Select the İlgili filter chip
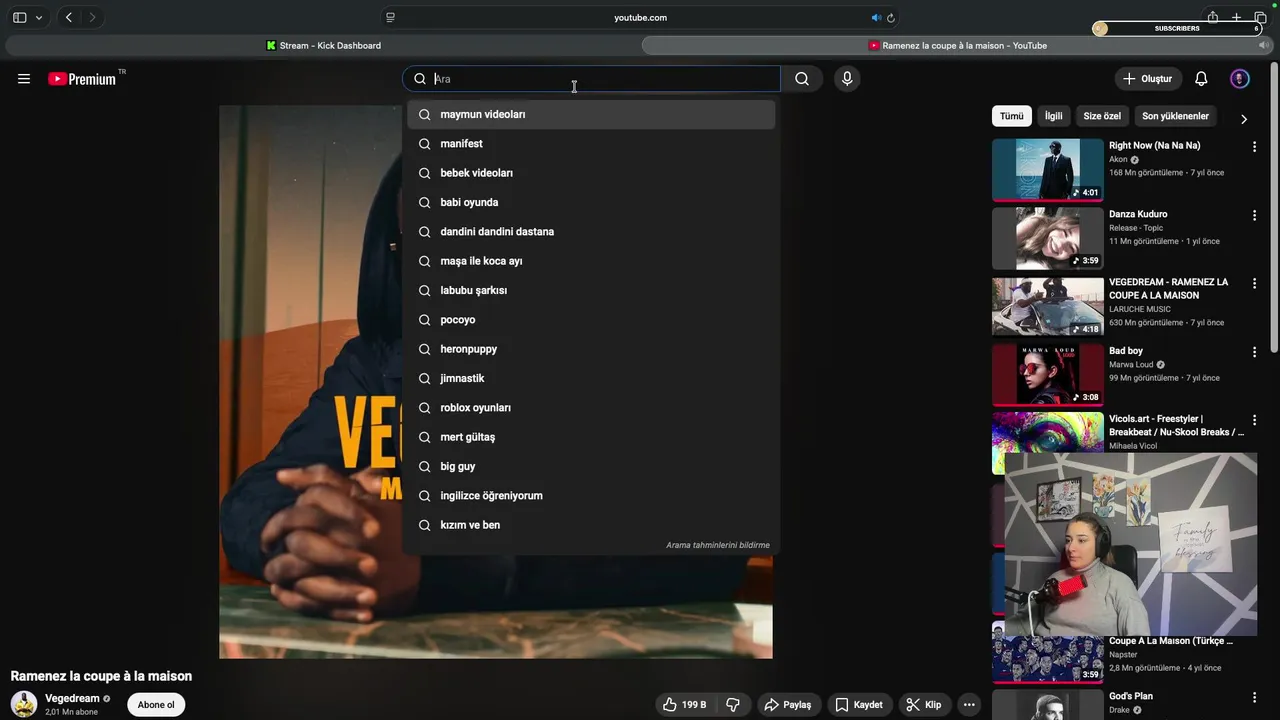 (x=1054, y=116)
